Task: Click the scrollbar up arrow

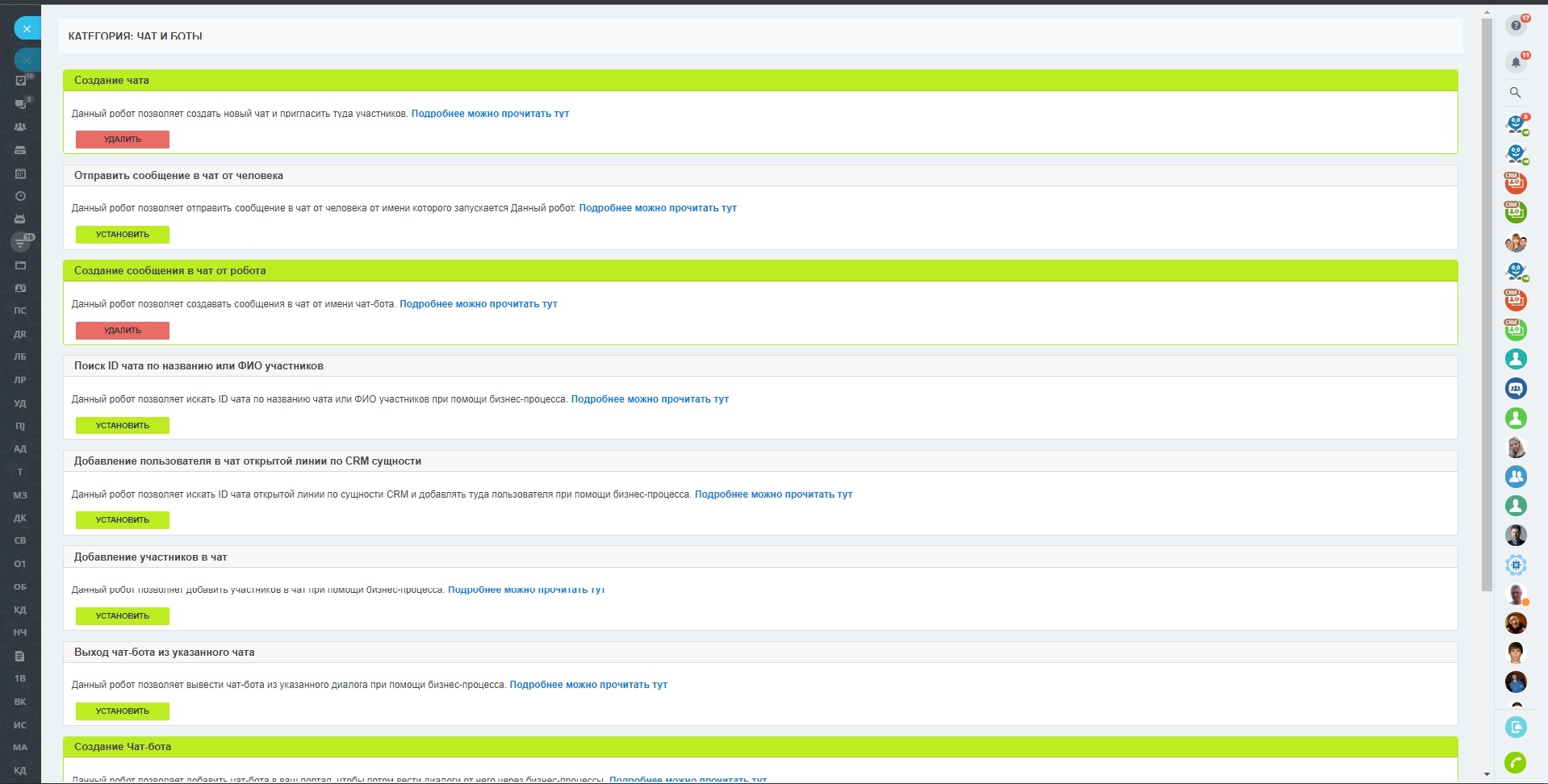Action: point(1487,12)
